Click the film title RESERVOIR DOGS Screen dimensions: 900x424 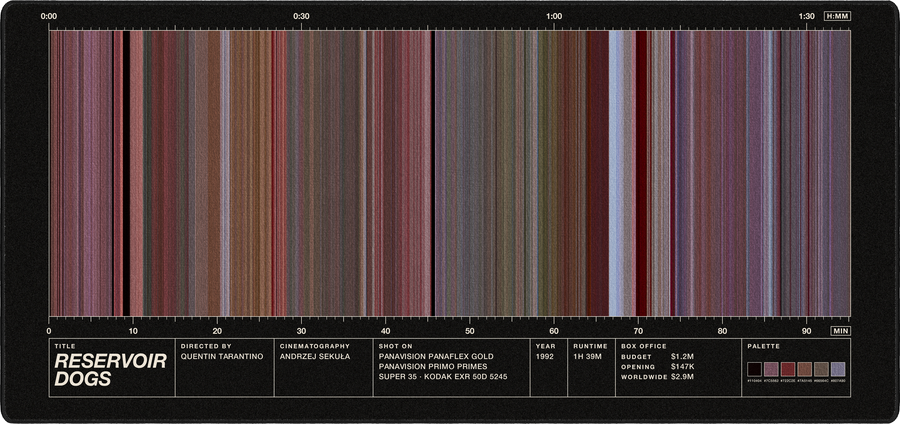[x=110, y=370]
